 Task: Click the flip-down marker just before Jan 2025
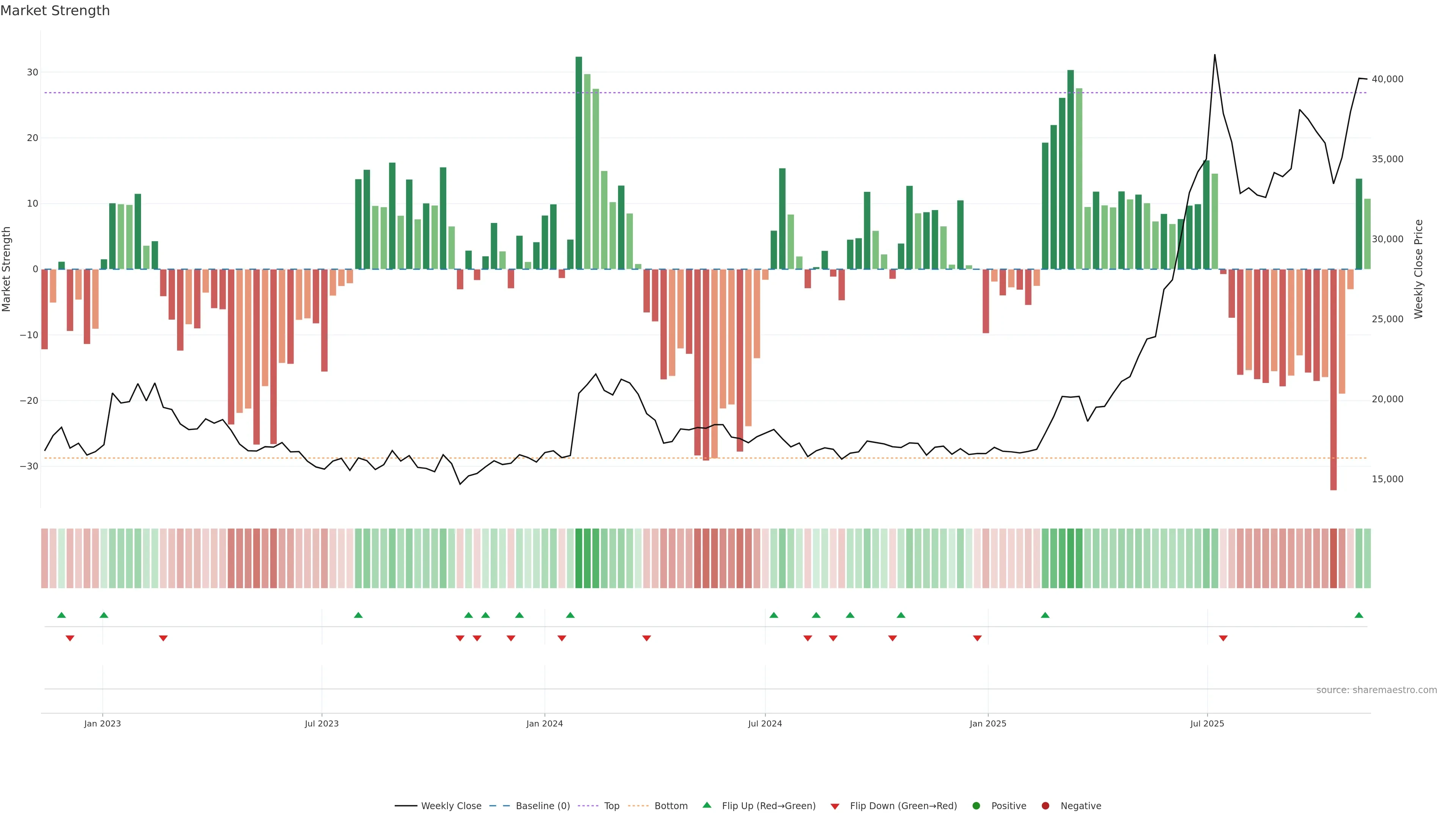pyautogui.click(x=977, y=638)
